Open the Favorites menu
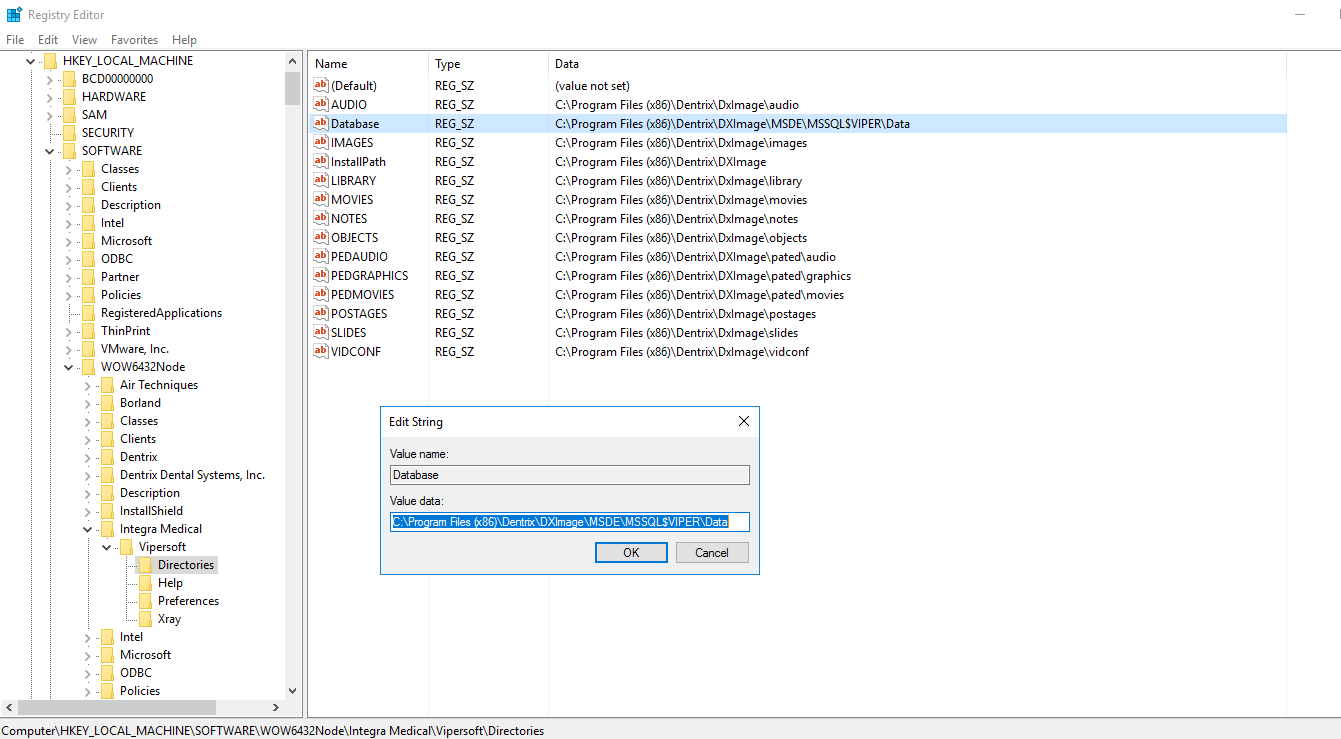The image size is (1341, 739). pos(134,39)
